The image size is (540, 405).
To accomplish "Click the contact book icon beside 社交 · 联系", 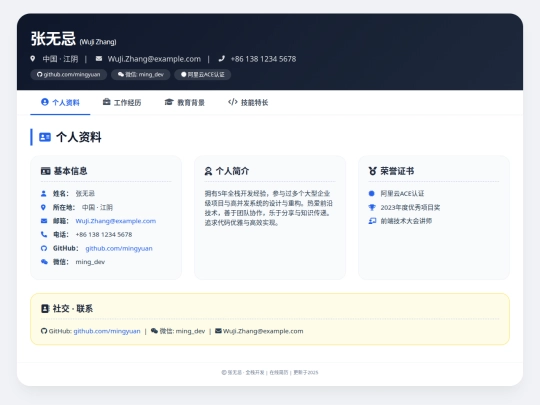I will coord(45,309).
